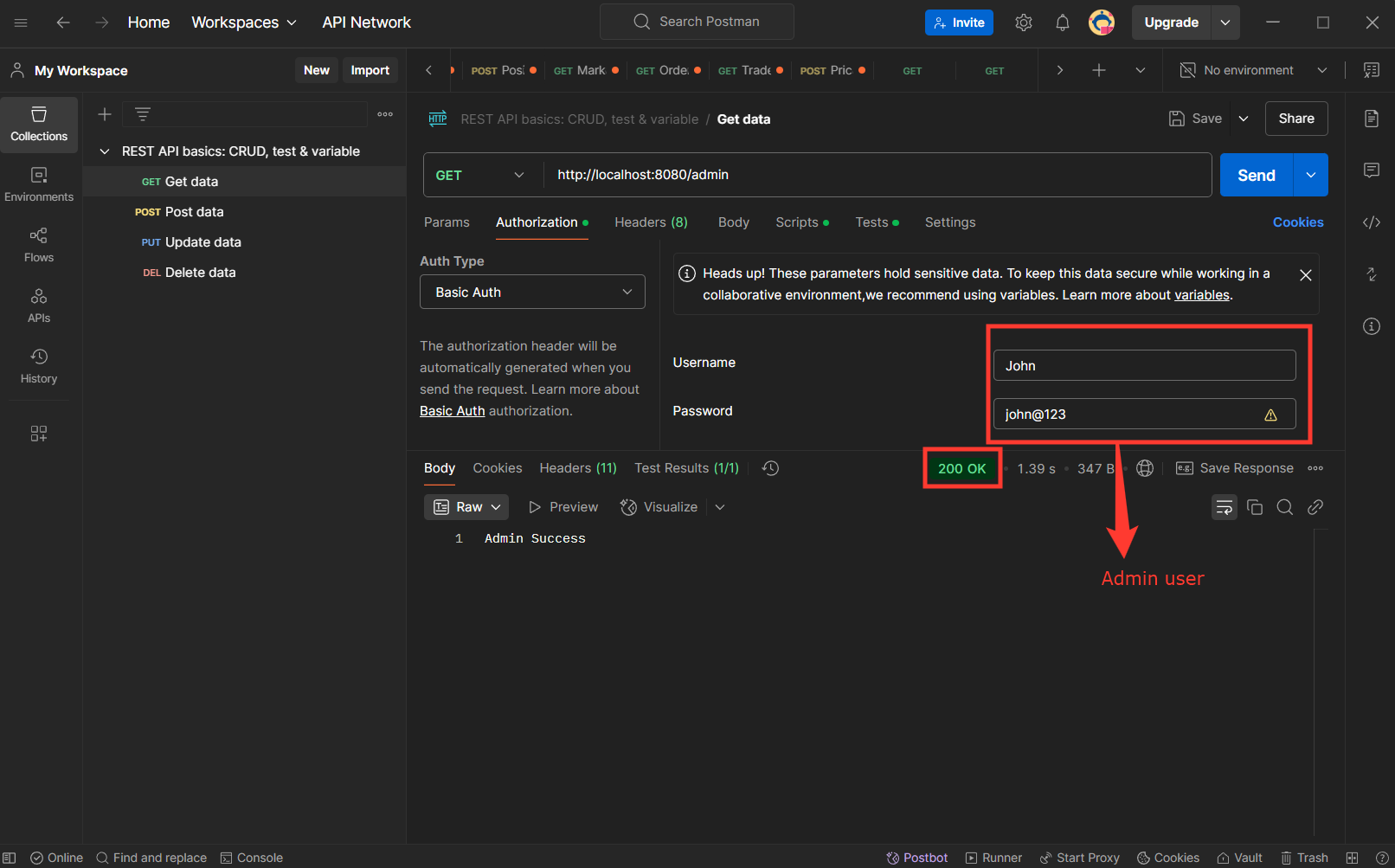Open the Upgrade arrow dropdown

(1225, 23)
